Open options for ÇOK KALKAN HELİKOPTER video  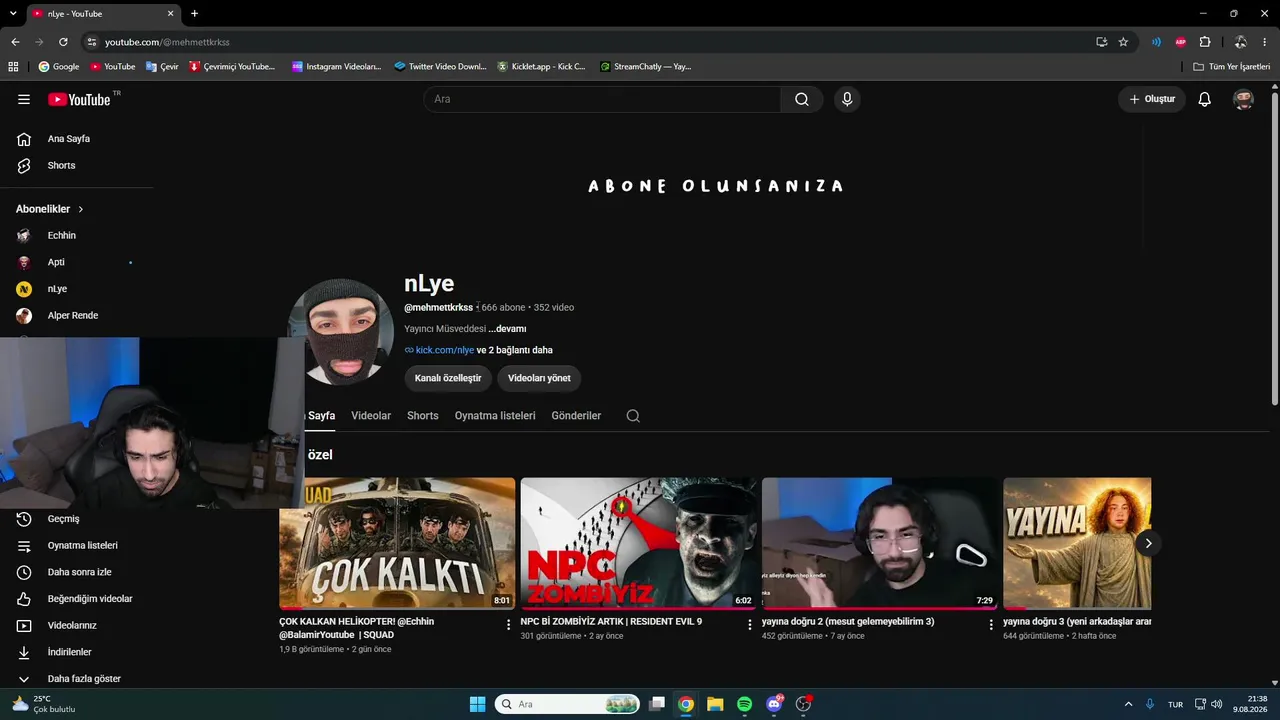coord(509,624)
